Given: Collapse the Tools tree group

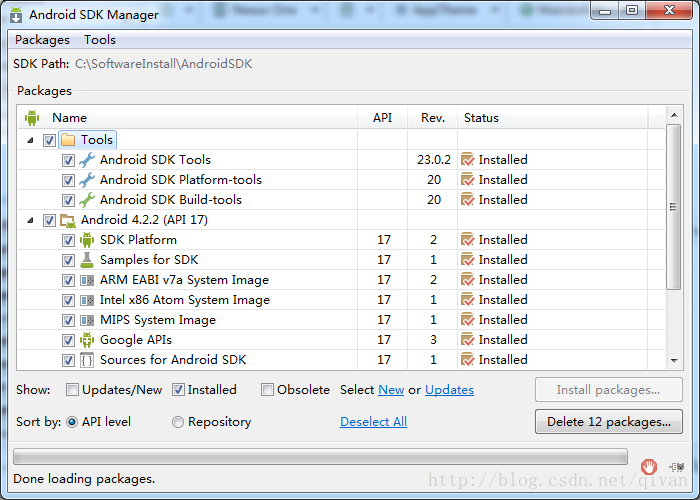Looking at the screenshot, I should click(x=30, y=140).
